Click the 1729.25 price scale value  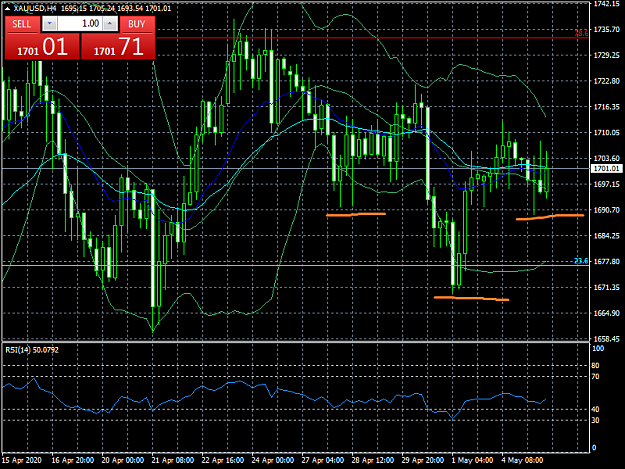pyautogui.click(x=606, y=55)
